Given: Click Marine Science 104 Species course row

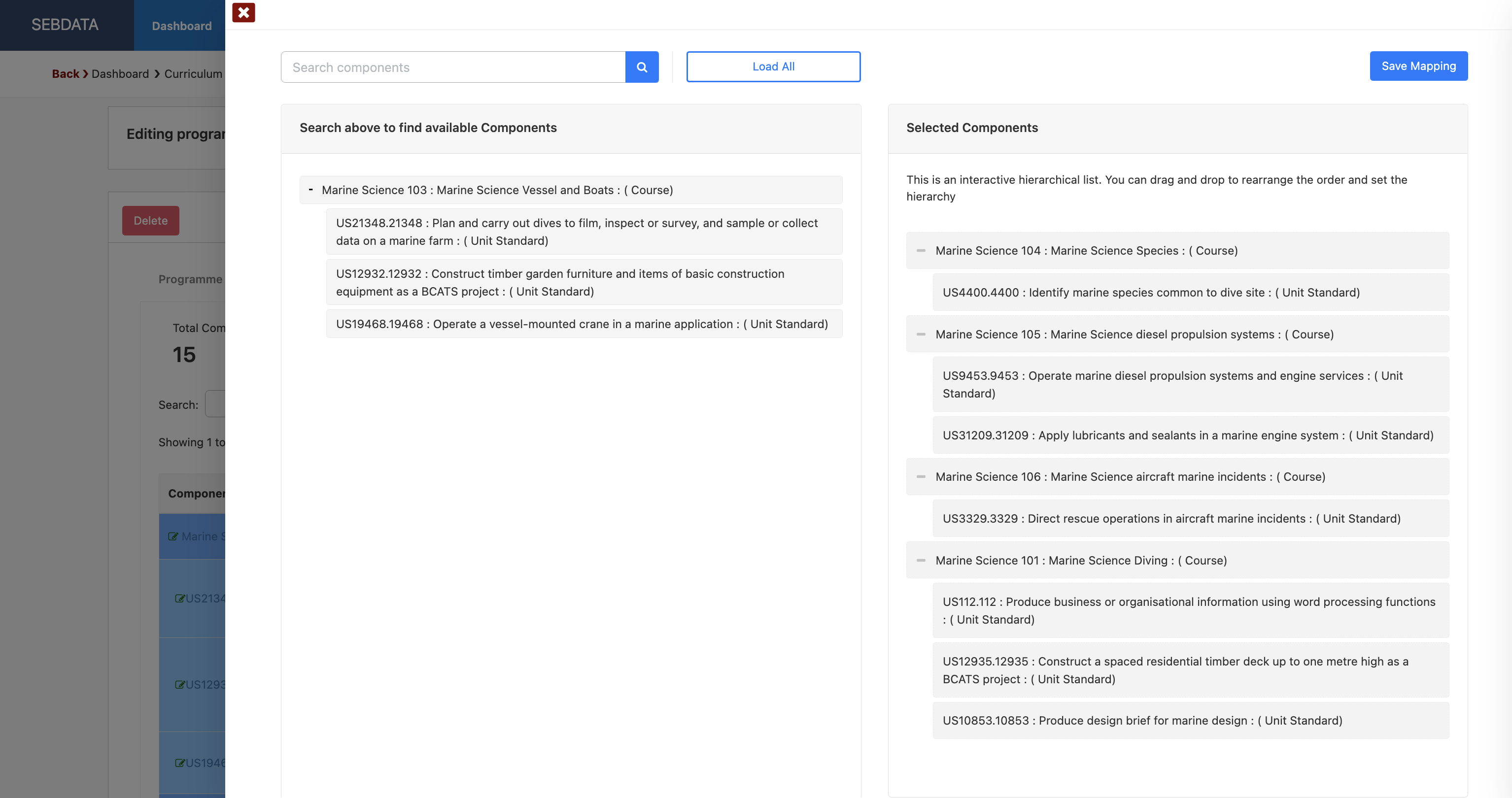Looking at the screenshot, I should (x=1177, y=251).
